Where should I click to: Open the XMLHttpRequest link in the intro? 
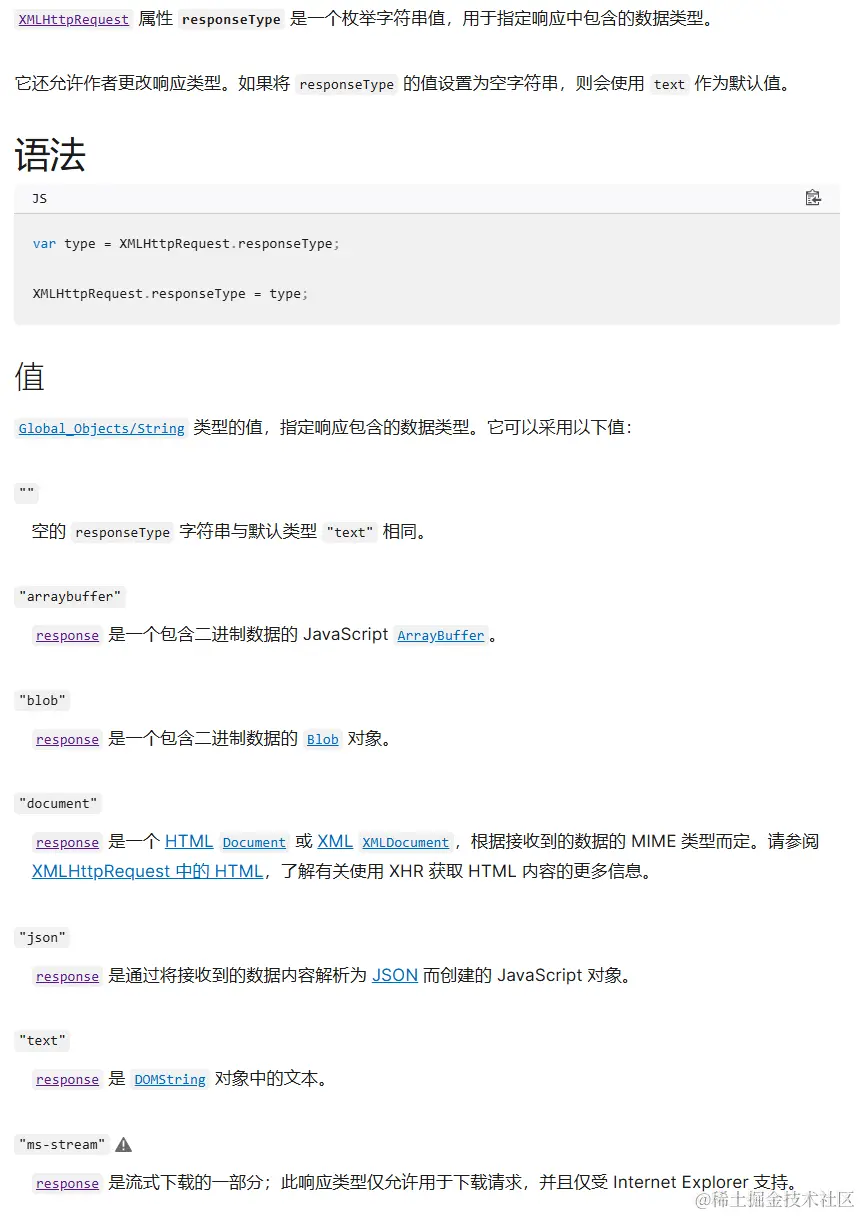tap(74, 19)
